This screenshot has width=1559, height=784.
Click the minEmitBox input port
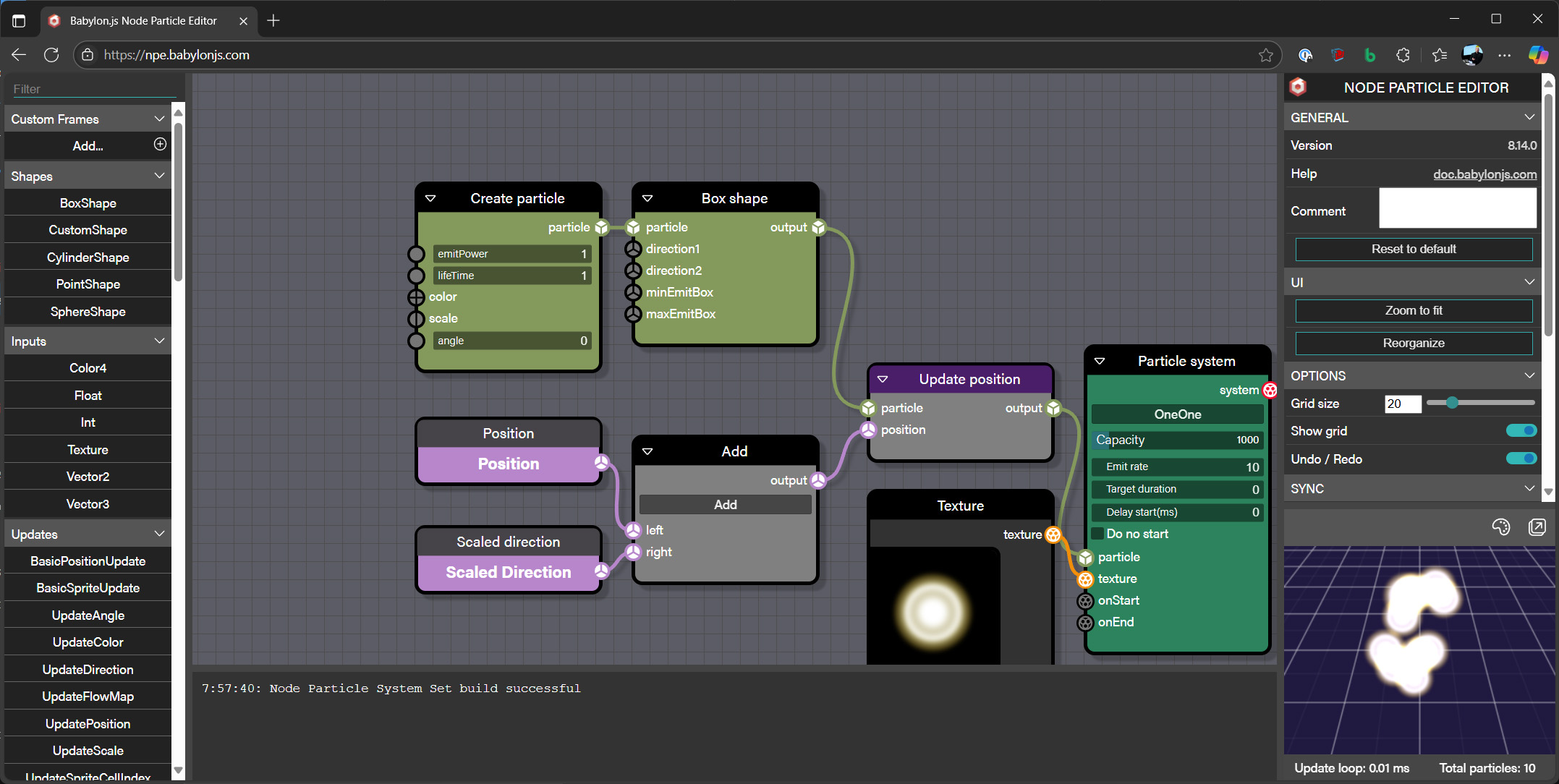(633, 292)
